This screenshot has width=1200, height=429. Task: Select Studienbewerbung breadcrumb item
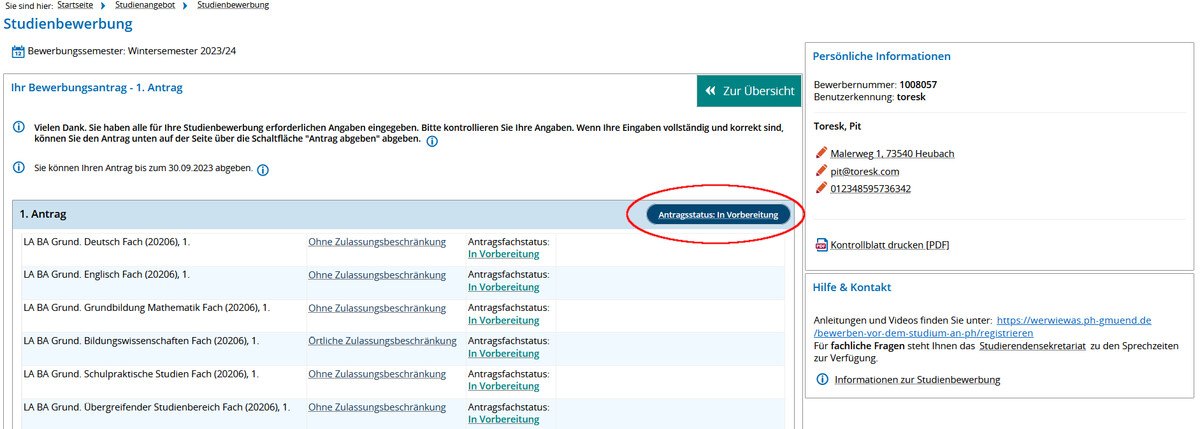[231, 6]
